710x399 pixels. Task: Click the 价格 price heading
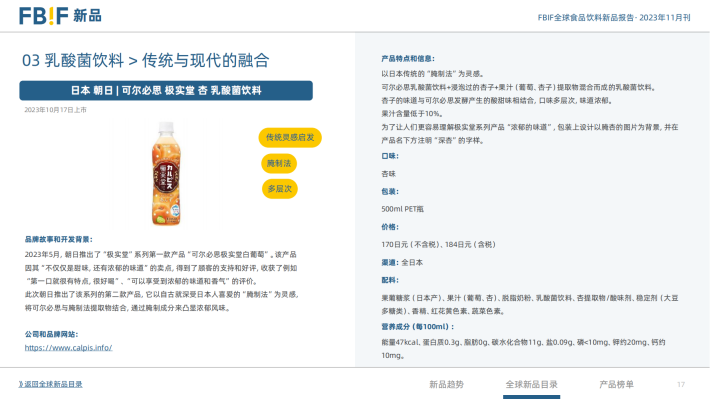click(x=390, y=227)
